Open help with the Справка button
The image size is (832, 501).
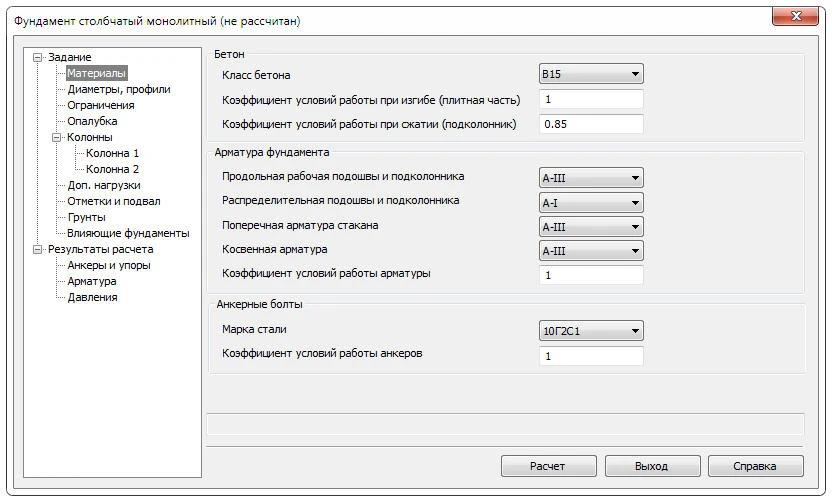coord(755,466)
